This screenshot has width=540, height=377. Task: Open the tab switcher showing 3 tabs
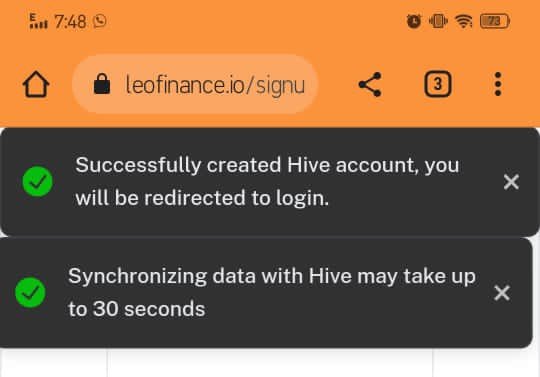437,84
